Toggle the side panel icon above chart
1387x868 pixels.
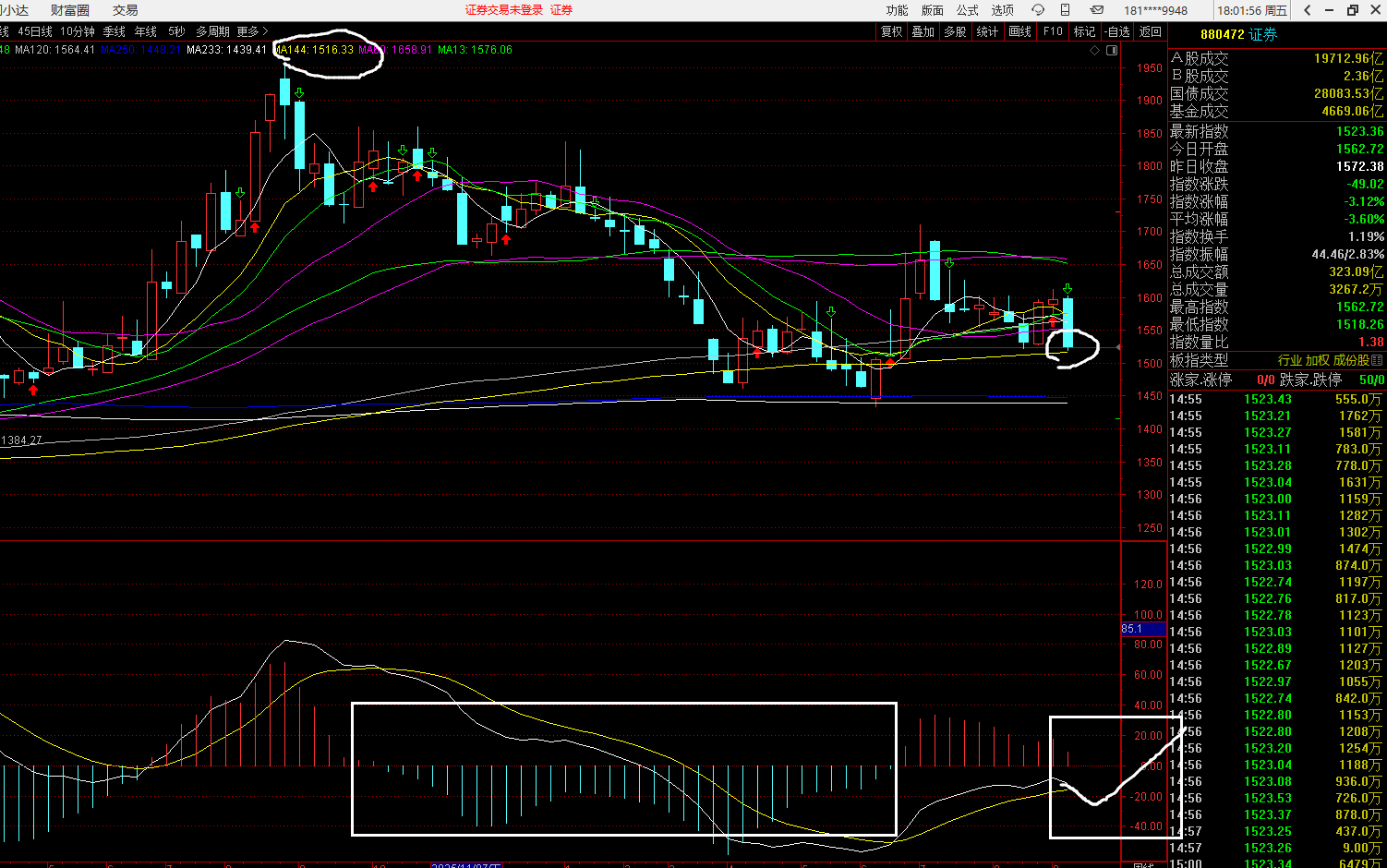1112,51
